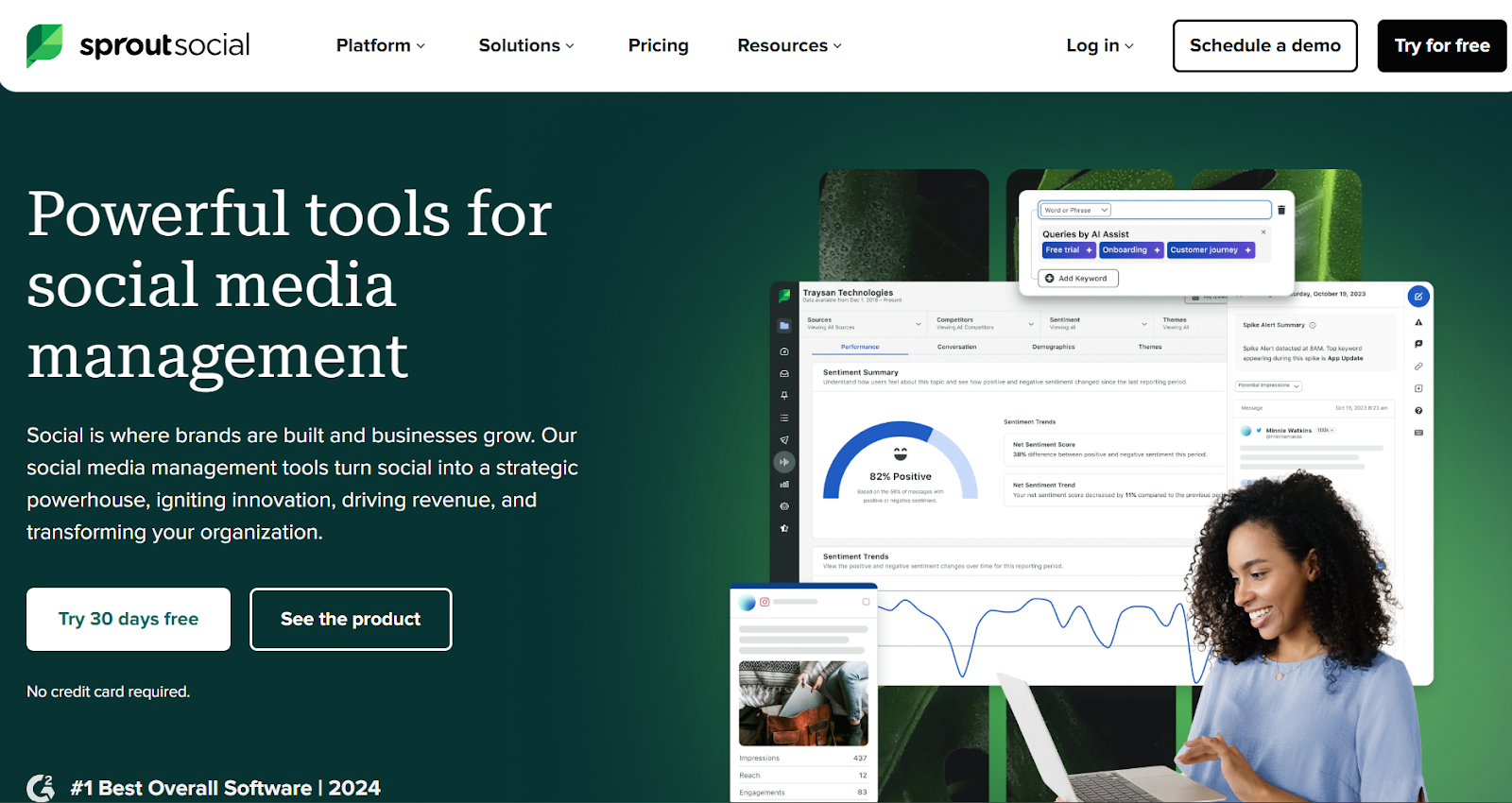Click the Sprout Social logo
The height and width of the screenshot is (803, 1512).
click(138, 45)
